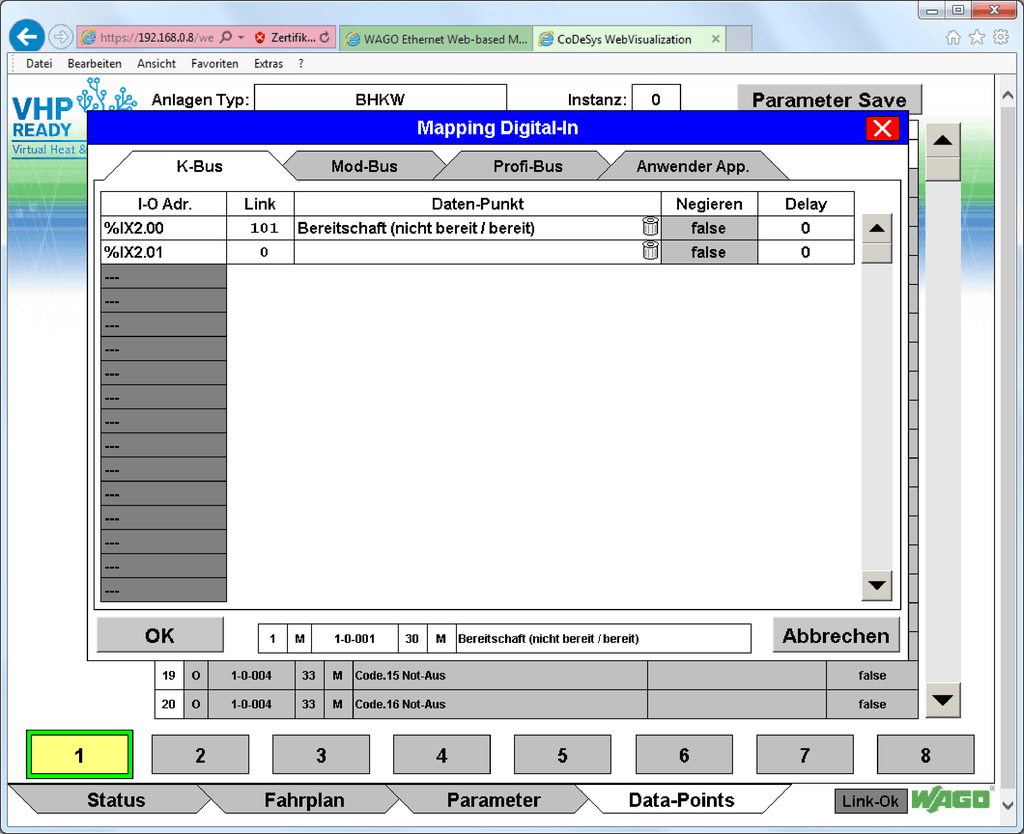Delete the %IX2.00 Bereitschaft mapping via trash icon
The width and height of the screenshot is (1024, 834).
click(x=651, y=227)
